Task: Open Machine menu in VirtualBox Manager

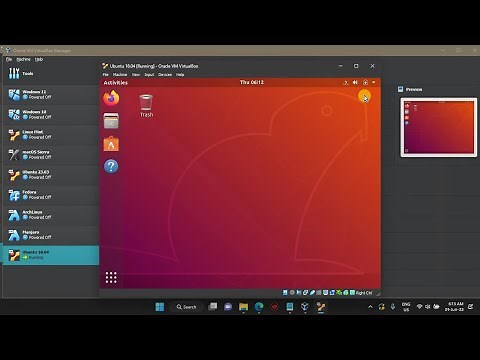Action: pos(23,59)
